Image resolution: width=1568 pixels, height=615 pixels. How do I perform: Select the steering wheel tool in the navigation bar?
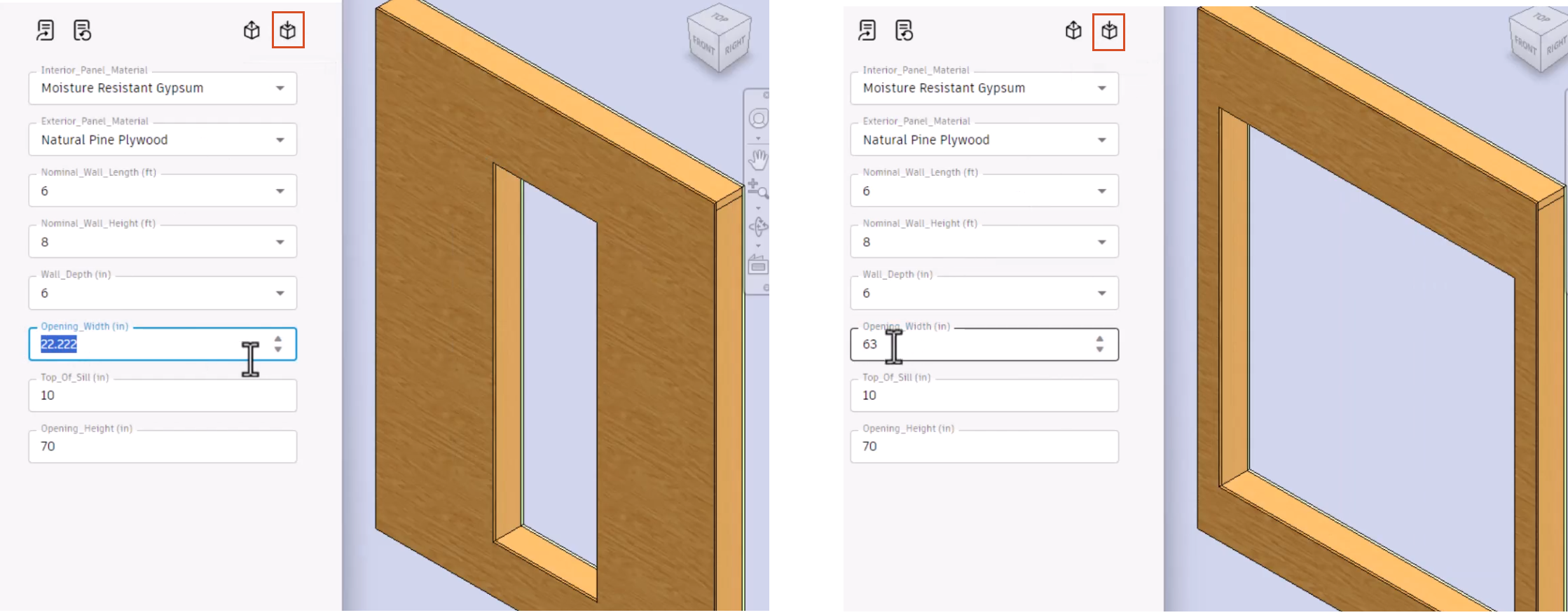pyautogui.click(x=759, y=118)
